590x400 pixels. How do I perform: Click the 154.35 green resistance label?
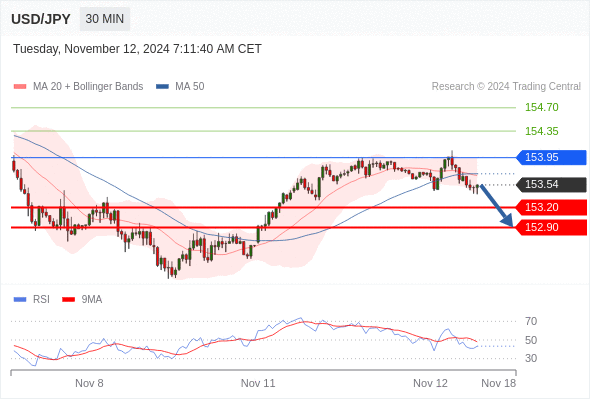[x=541, y=131]
